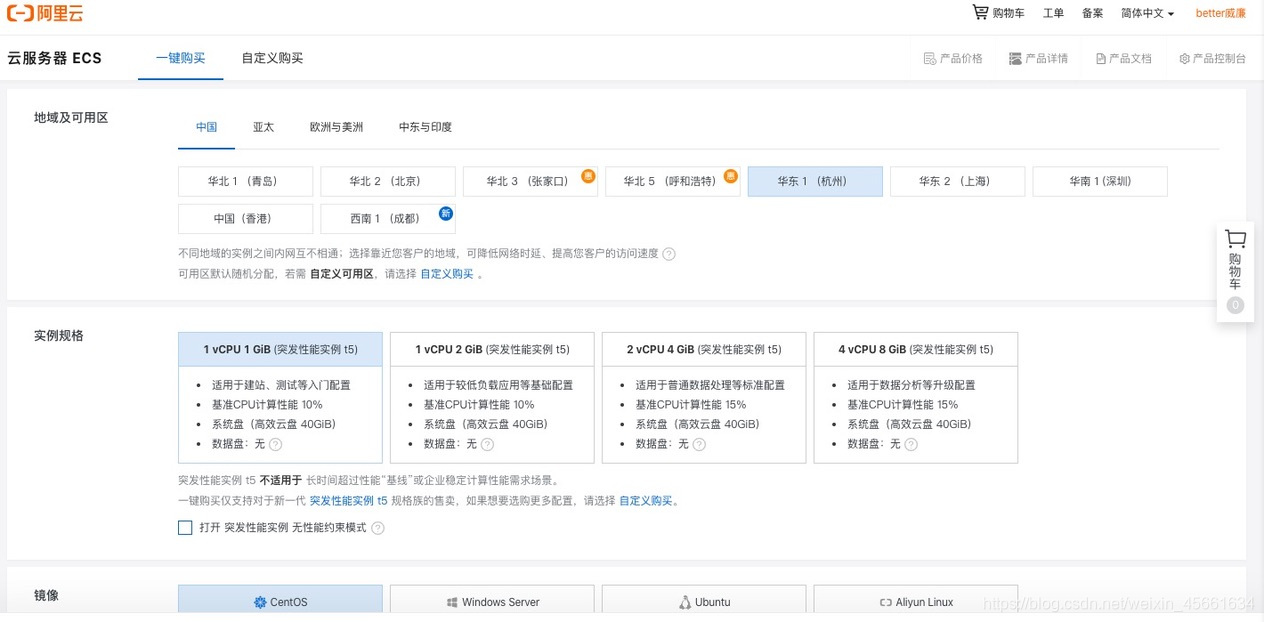This screenshot has height=622, width=1264.
Task: Click the 云服务器 ECS page title
Action: [x=55, y=58]
